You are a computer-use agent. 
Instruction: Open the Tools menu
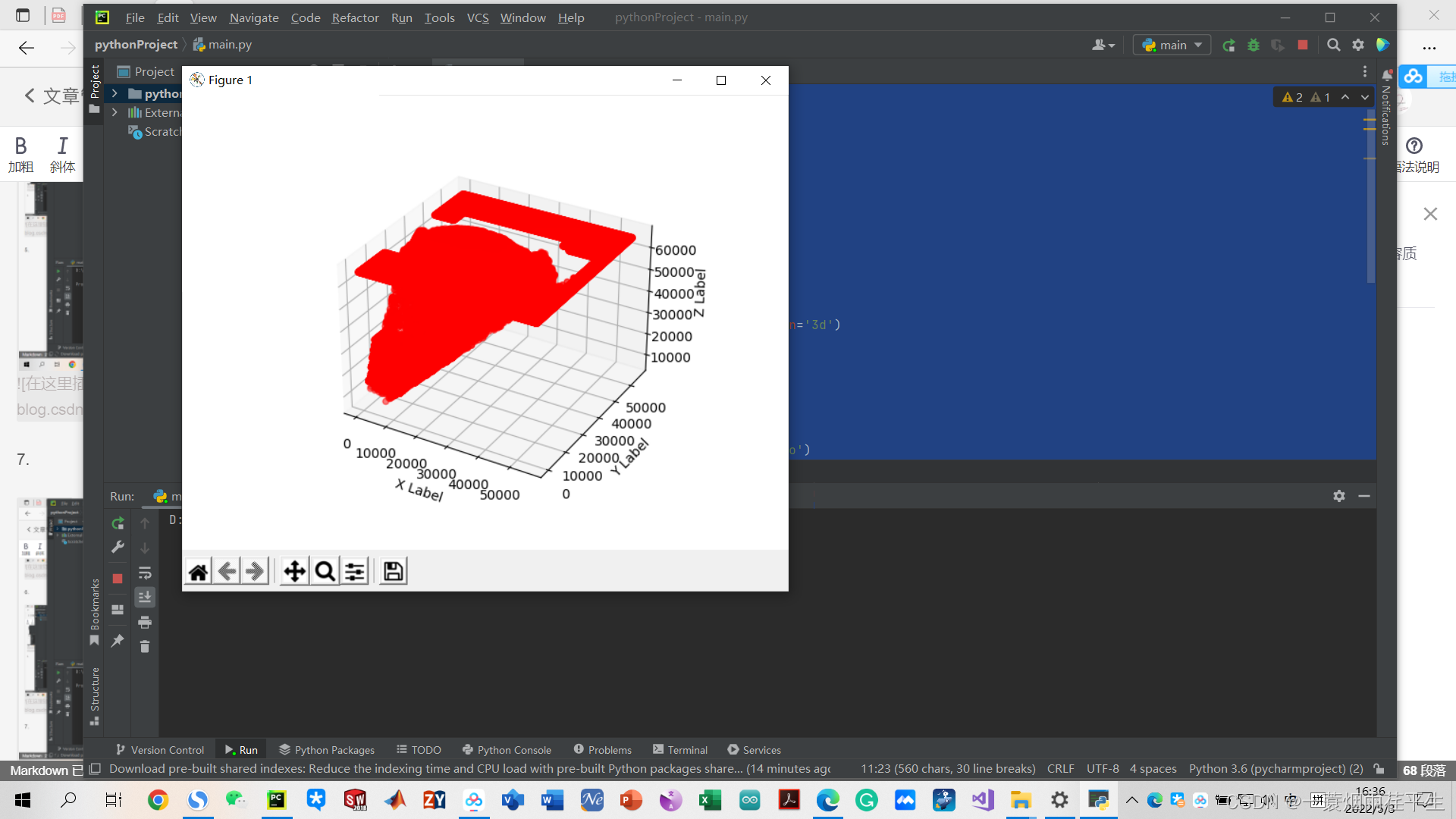tap(439, 17)
